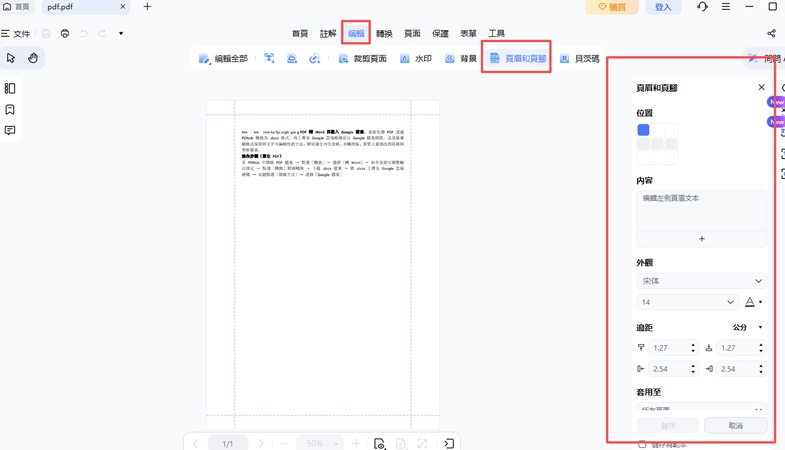
Task: Click the 取消 cancel button
Action: click(x=735, y=425)
